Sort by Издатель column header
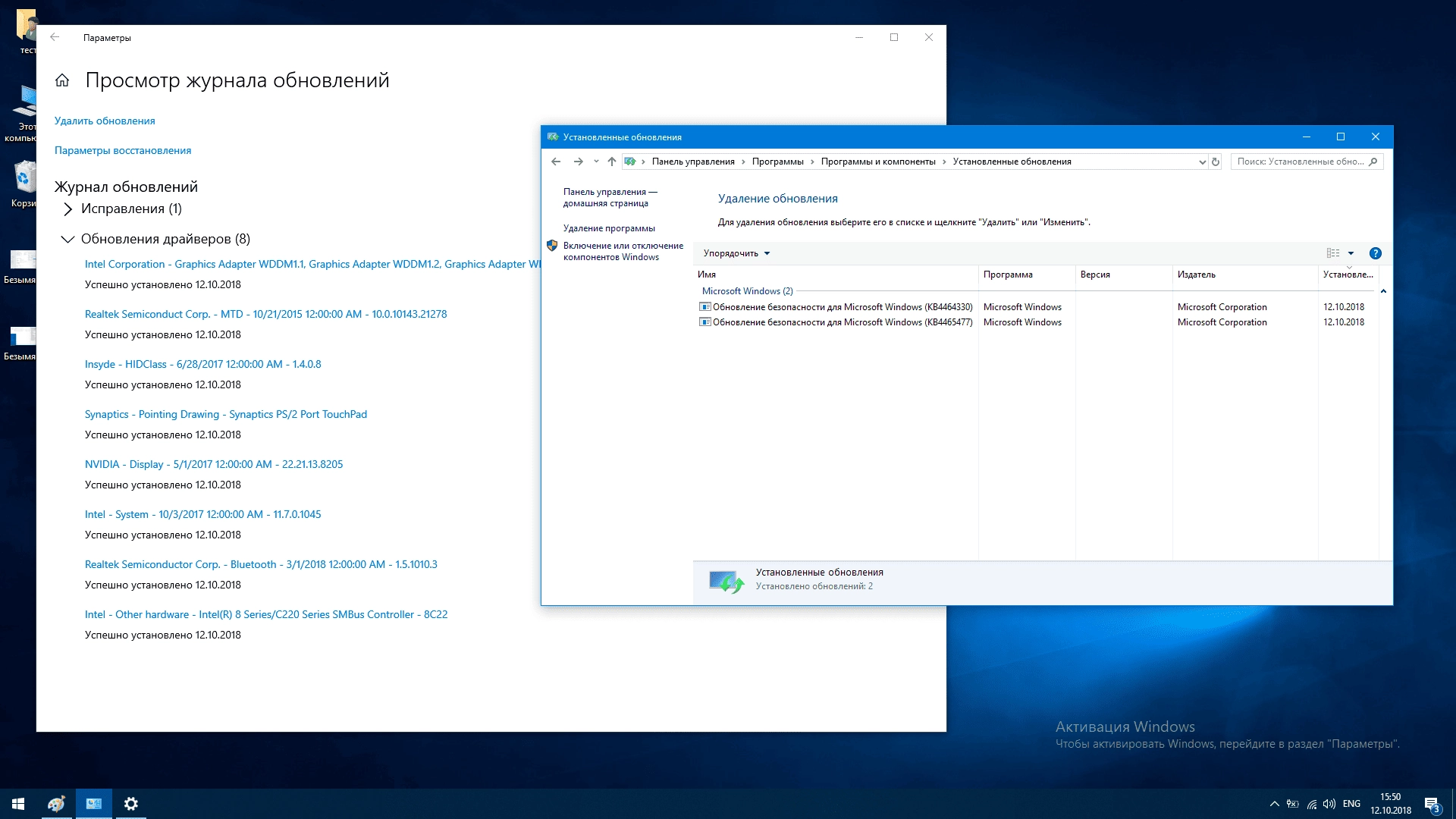 (x=1245, y=275)
